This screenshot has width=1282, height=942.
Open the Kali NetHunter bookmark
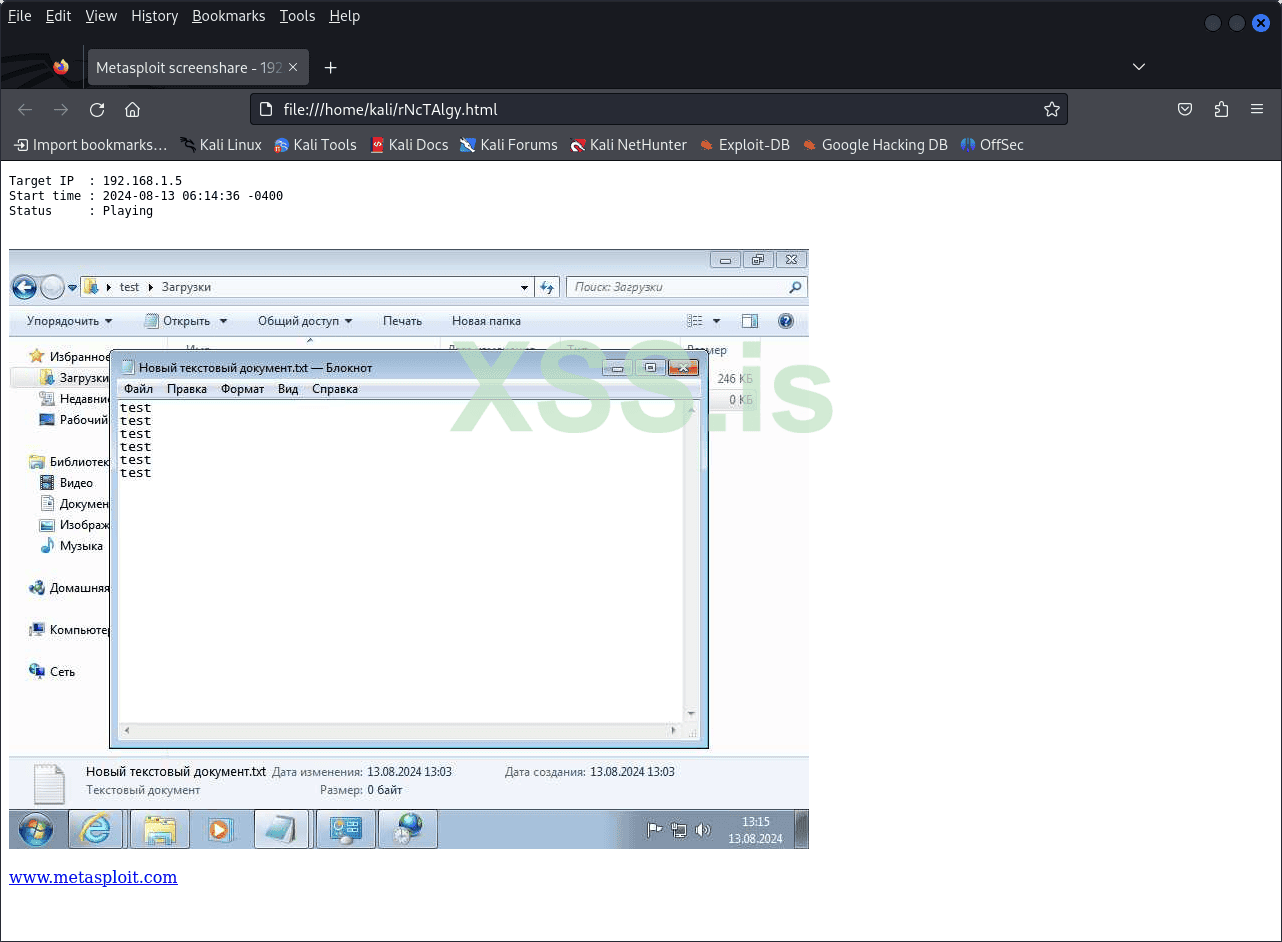tap(628, 145)
